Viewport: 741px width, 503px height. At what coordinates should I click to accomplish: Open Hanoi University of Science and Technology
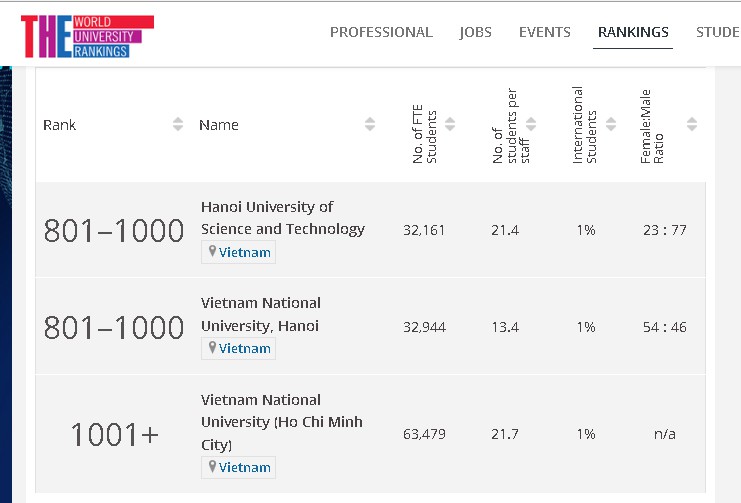[283, 218]
